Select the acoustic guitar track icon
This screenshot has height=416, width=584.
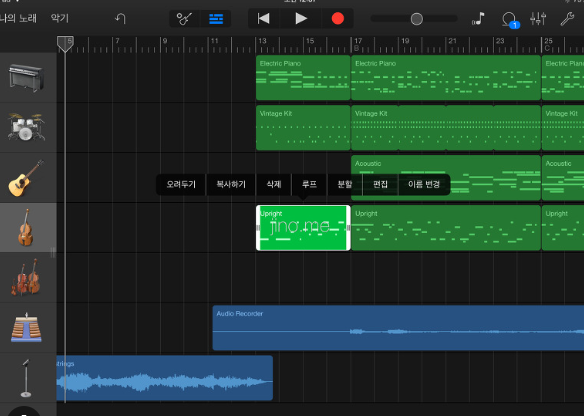tap(26, 178)
